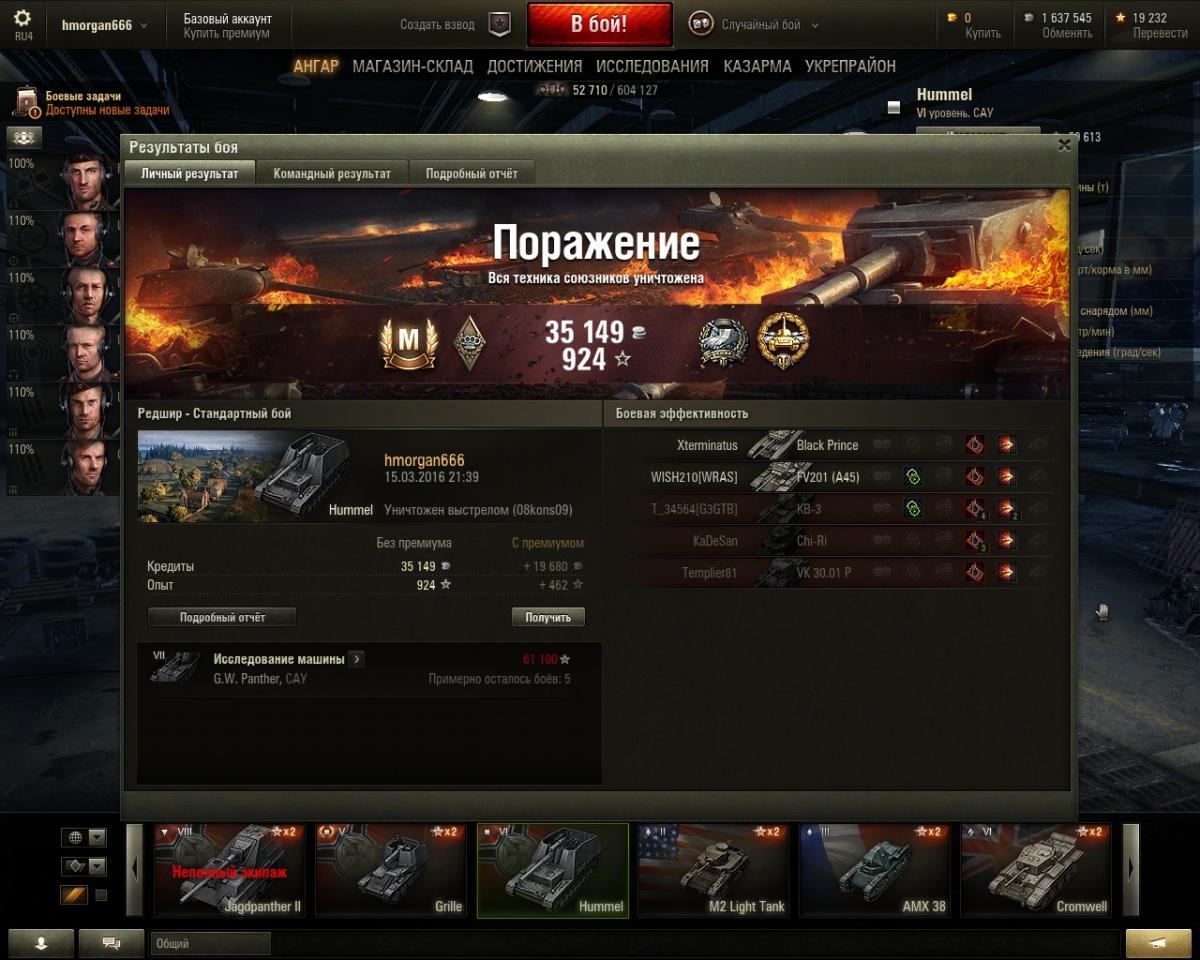Select the Cromwell tank thumbnail

tap(1036, 870)
